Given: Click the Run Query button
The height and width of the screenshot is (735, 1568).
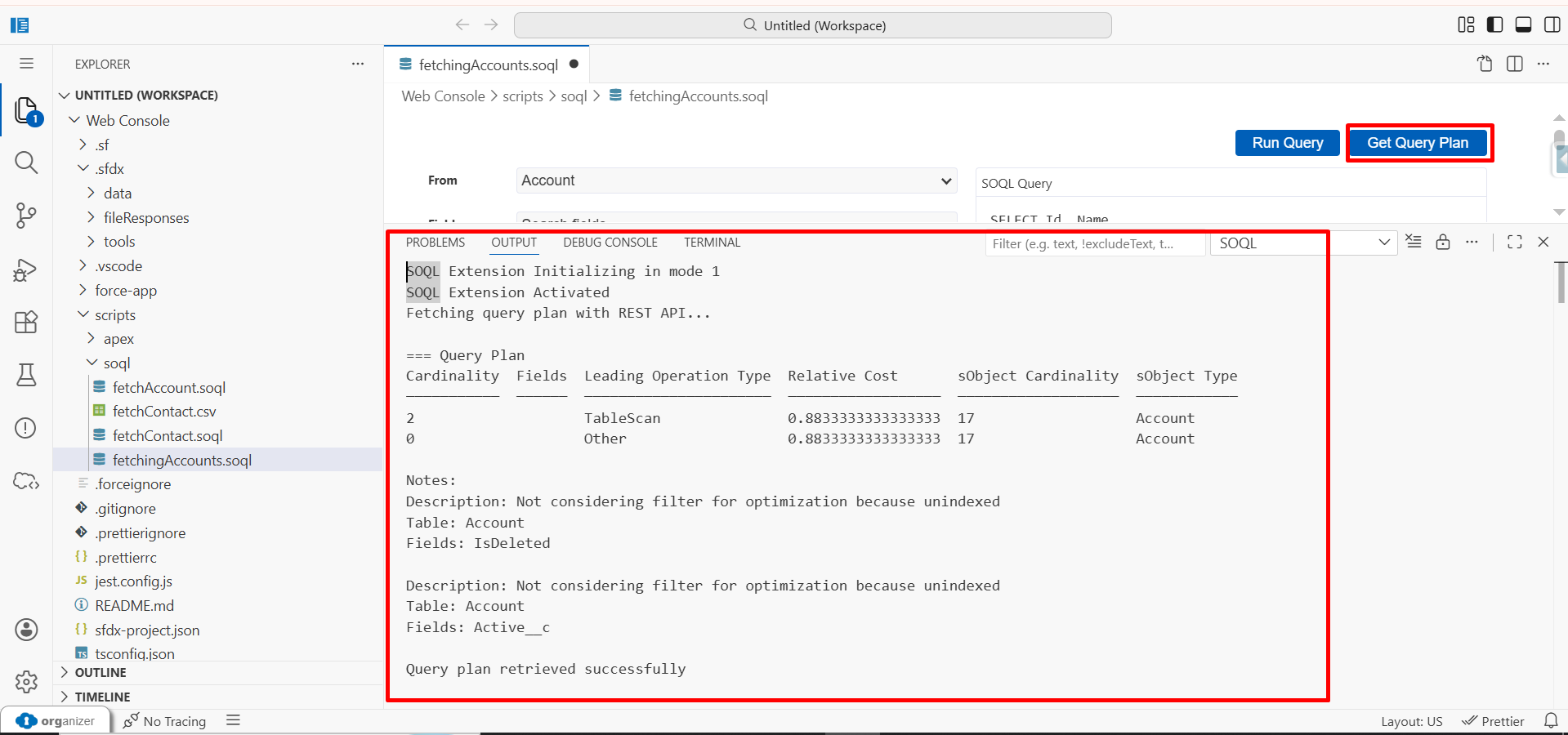Looking at the screenshot, I should click(1287, 143).
